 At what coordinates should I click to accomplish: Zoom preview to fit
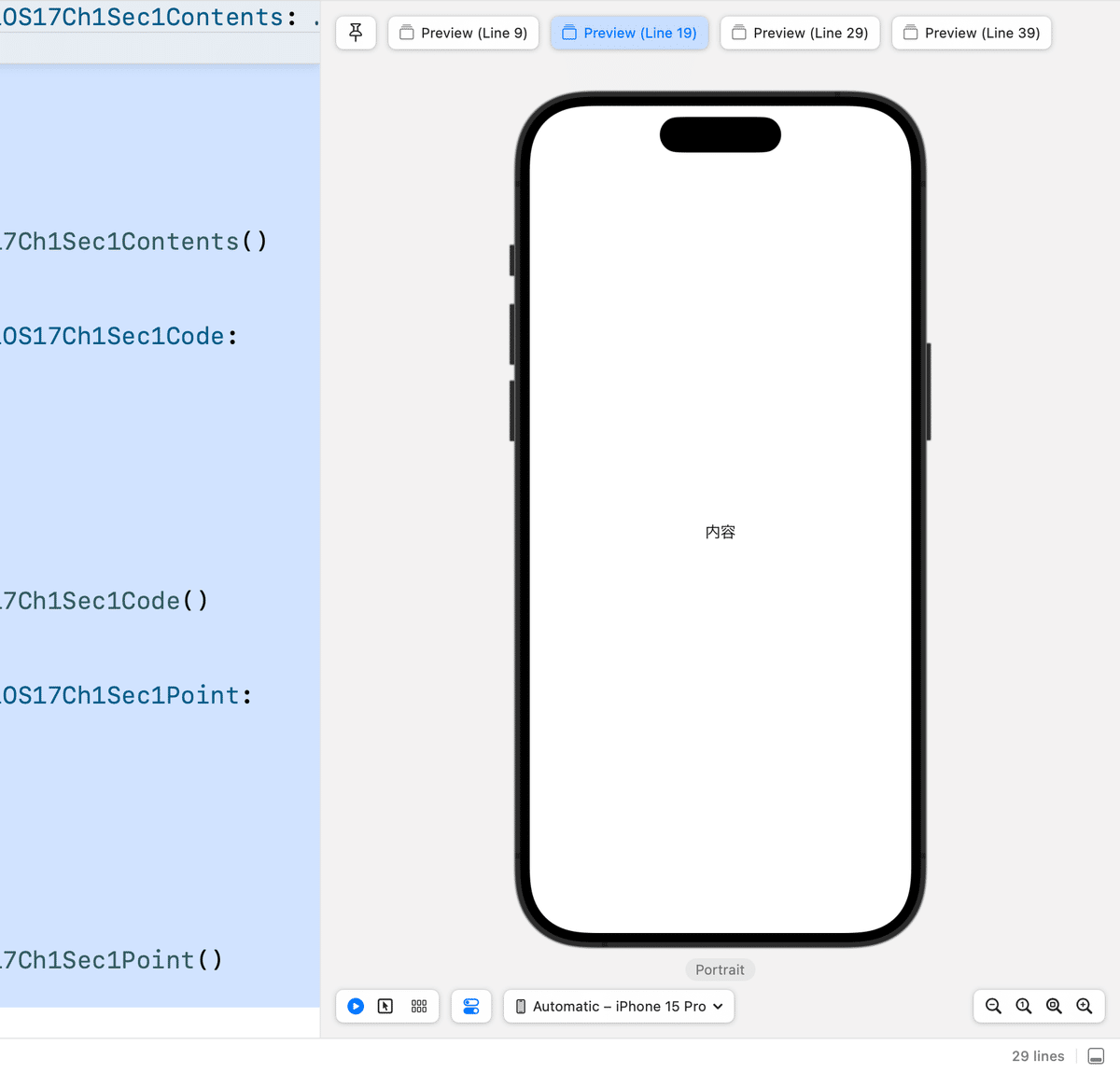point(1054,1006)
